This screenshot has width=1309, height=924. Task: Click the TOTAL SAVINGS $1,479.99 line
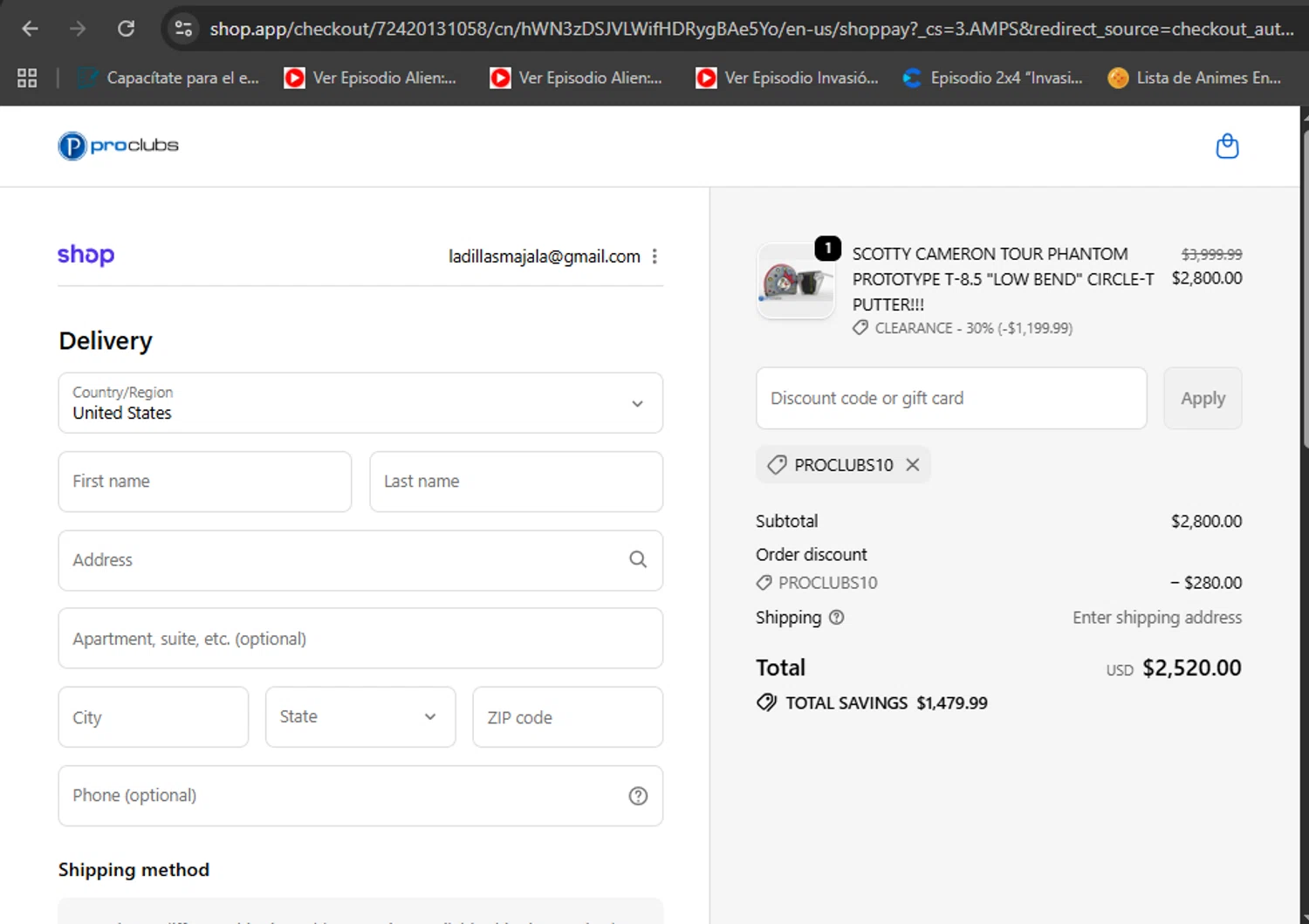[872, 703]
